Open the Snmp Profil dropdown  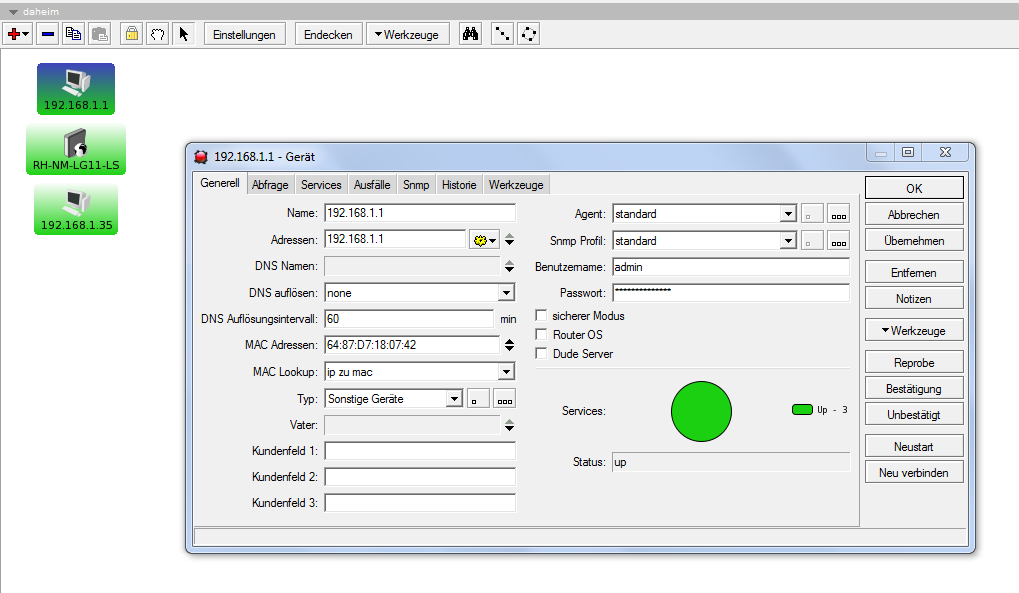788,241
